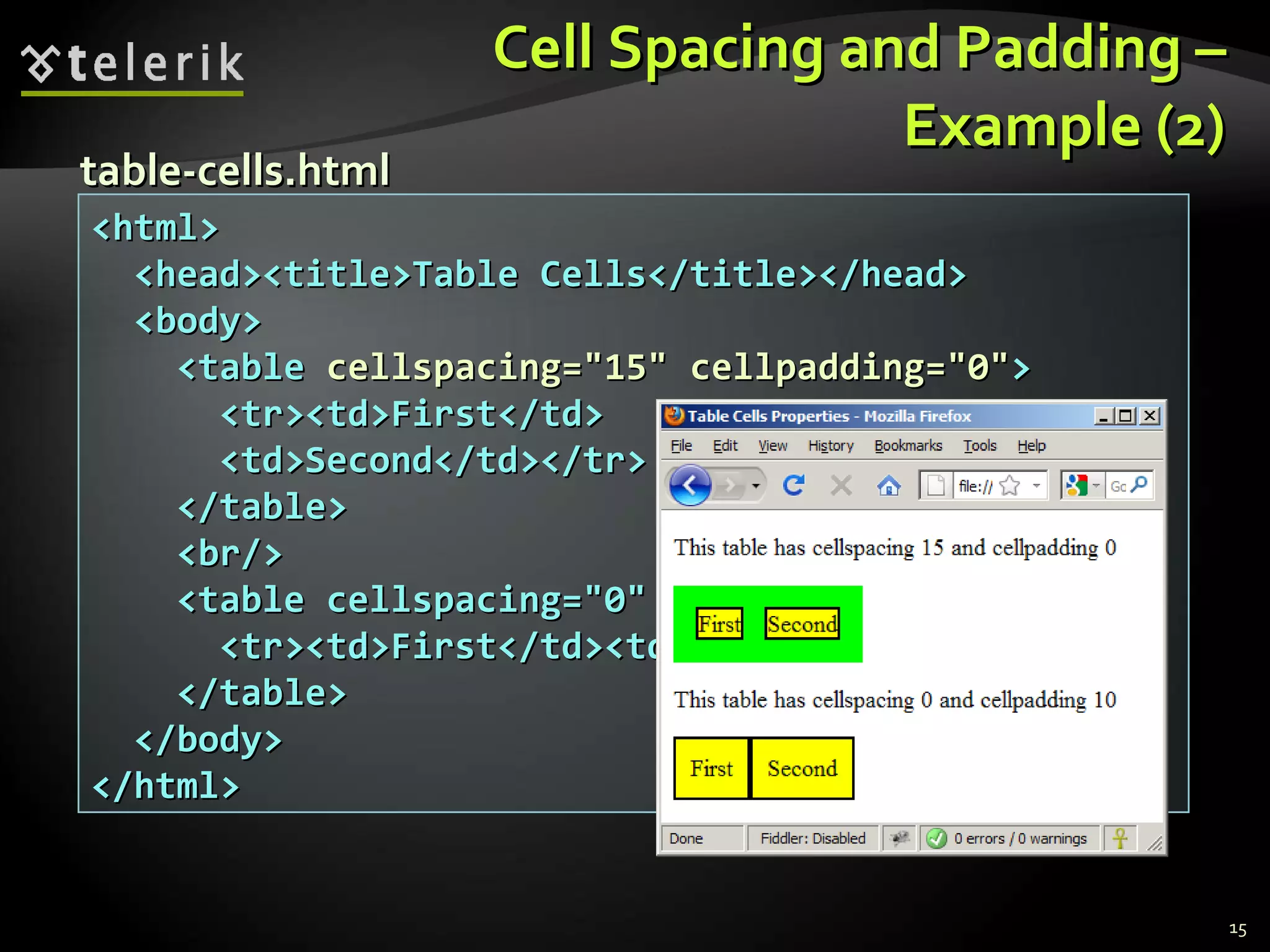Open the Google search engine dropdown
The height and width of the screenshot is (952, 1270).
[x=1096, y=485]
